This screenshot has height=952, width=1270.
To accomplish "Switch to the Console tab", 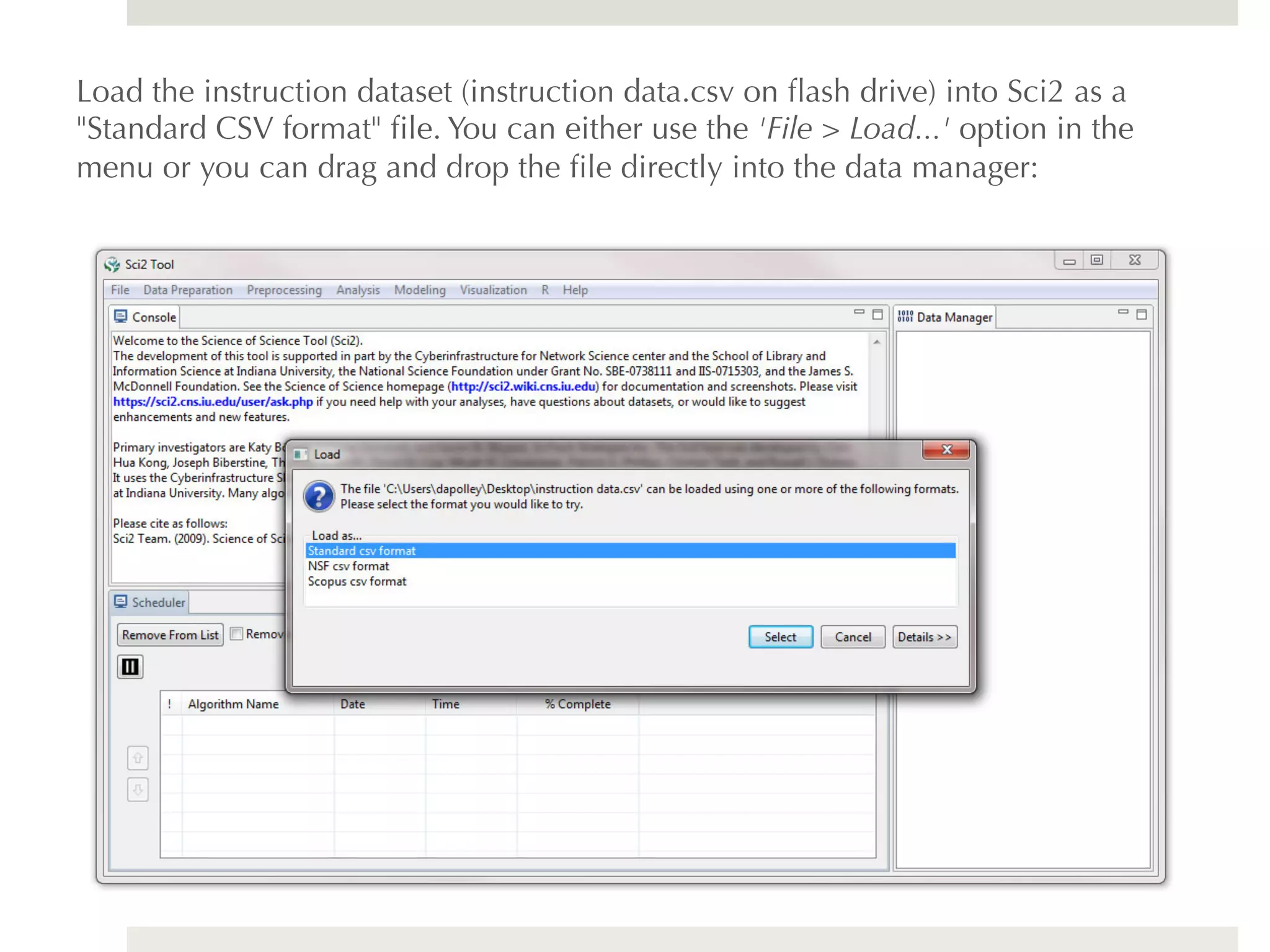I will click(x=145, y=317).
